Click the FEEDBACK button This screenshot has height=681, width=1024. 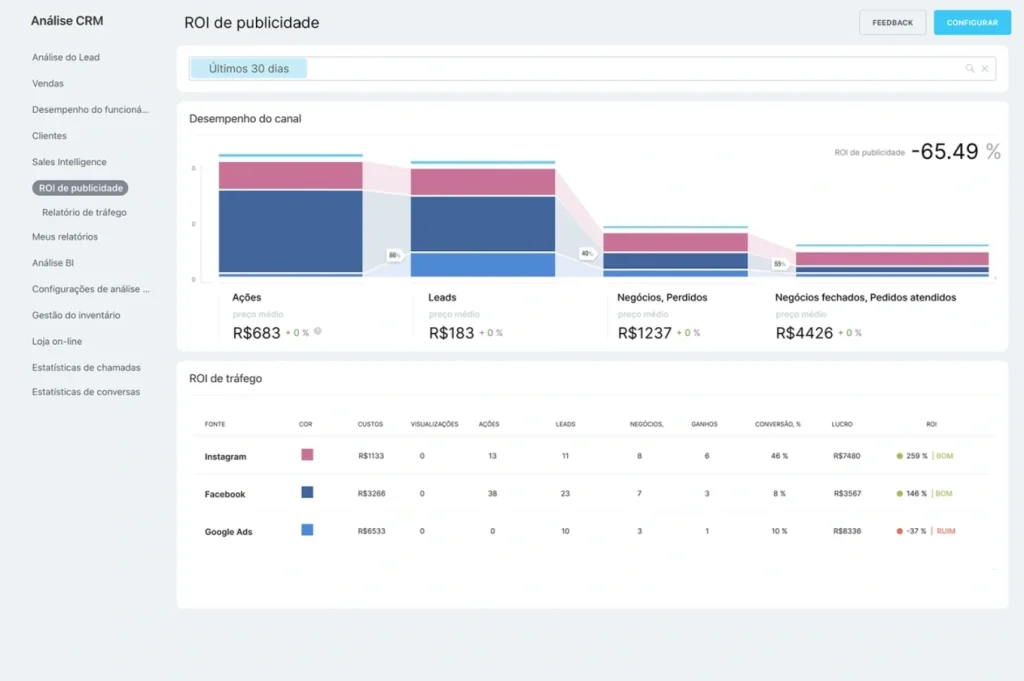point(892,22)
